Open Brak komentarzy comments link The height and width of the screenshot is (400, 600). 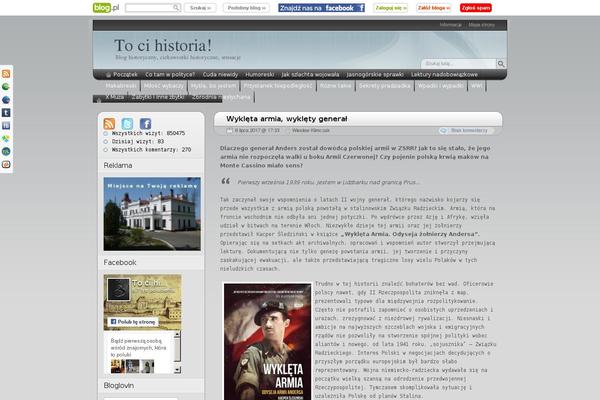point(469,131)
